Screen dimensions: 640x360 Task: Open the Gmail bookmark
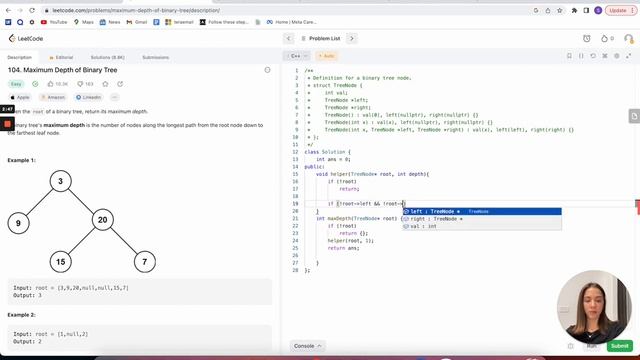[x=137, y=22]
